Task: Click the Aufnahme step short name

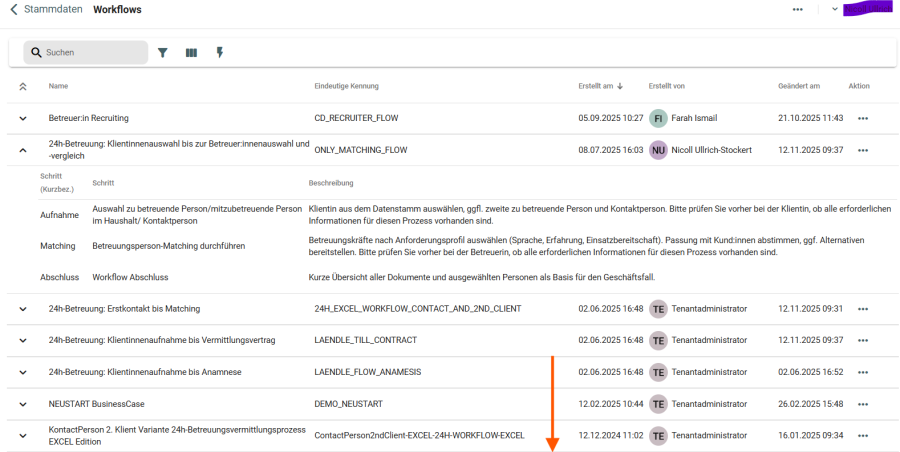Action: tap(60, 215)
